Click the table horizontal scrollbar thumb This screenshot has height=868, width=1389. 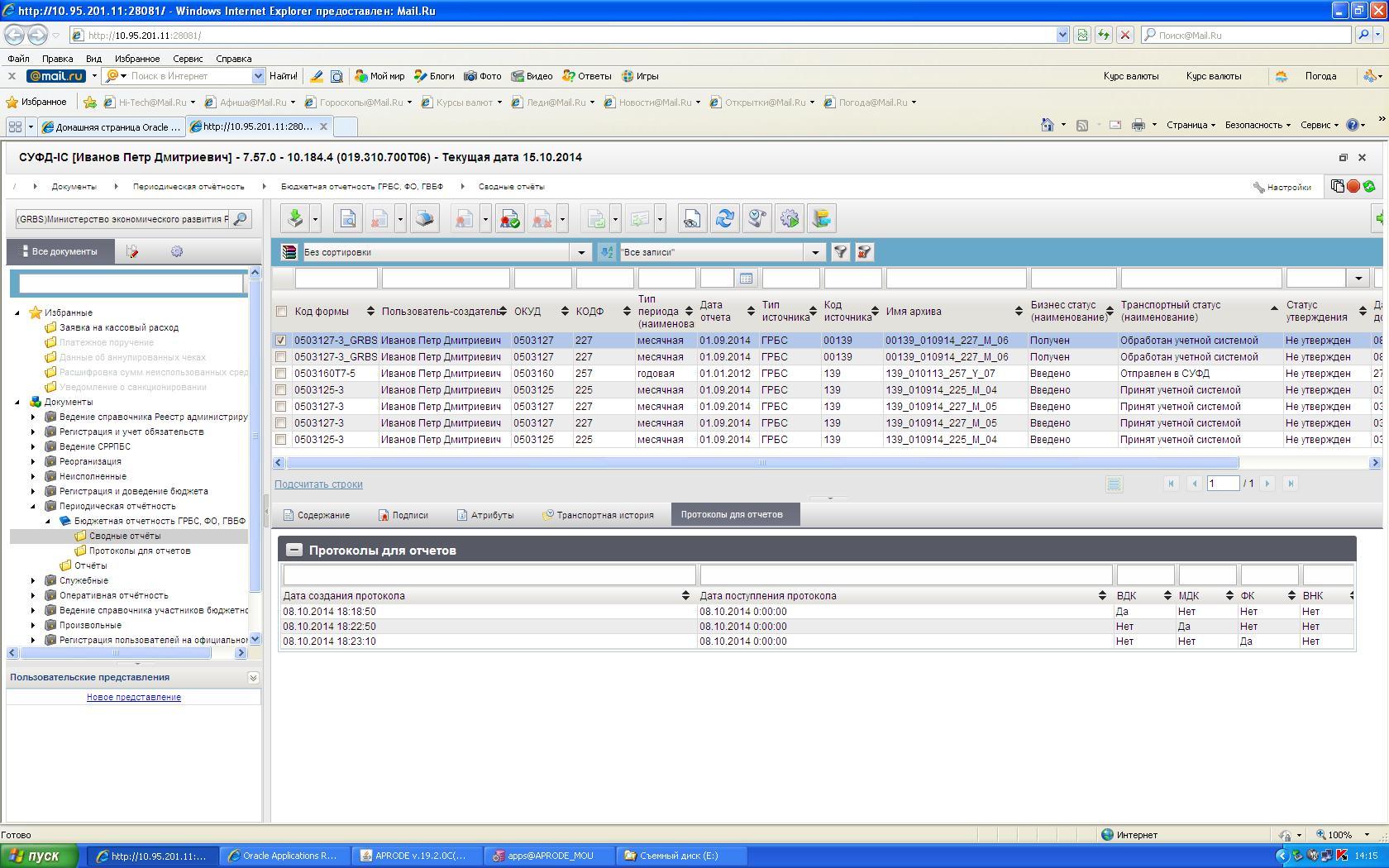762,463
